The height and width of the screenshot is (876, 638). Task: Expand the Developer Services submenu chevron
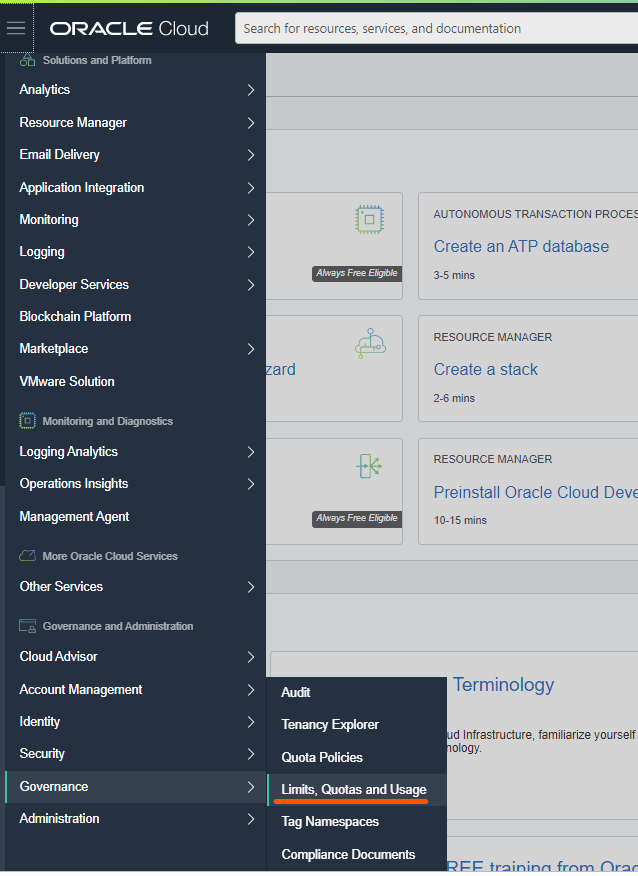click(x=251, y=285)
